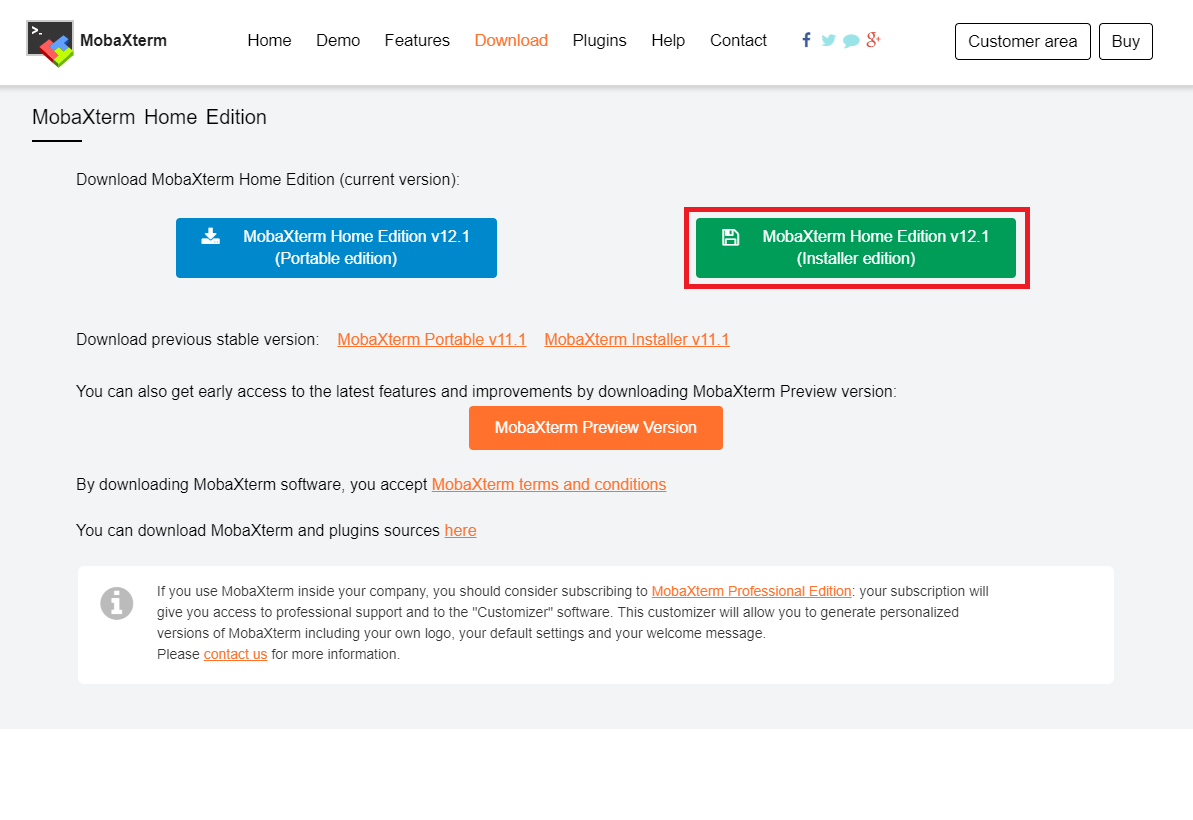Click the floppy disk icon on Installer edition
The width and height of the screenshot is (1193, 820).
[x=730, y=237]
